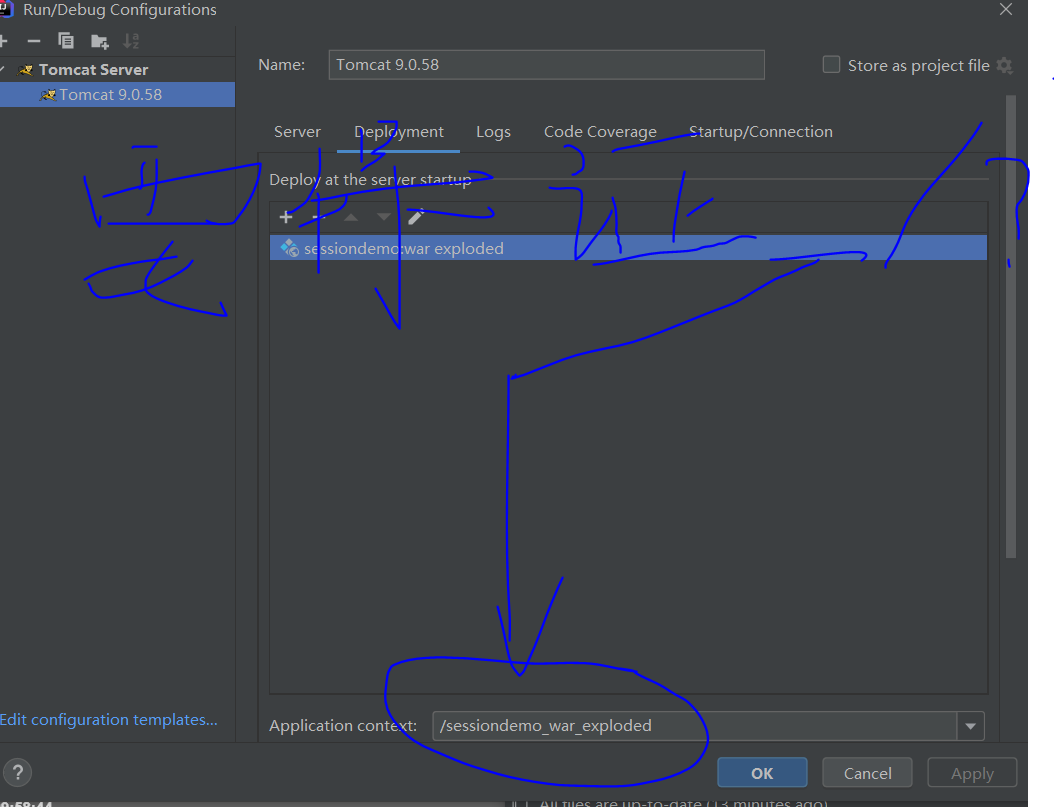Open project file storage settings gear
Screen dimensions: 1054x807
[x=1004, y=65]
